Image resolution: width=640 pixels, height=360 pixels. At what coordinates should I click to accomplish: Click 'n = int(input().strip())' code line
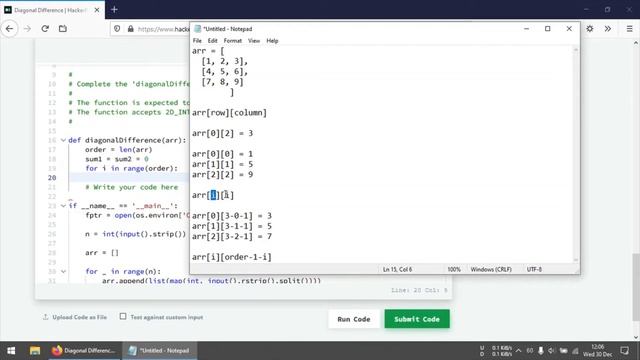point(136,234)
